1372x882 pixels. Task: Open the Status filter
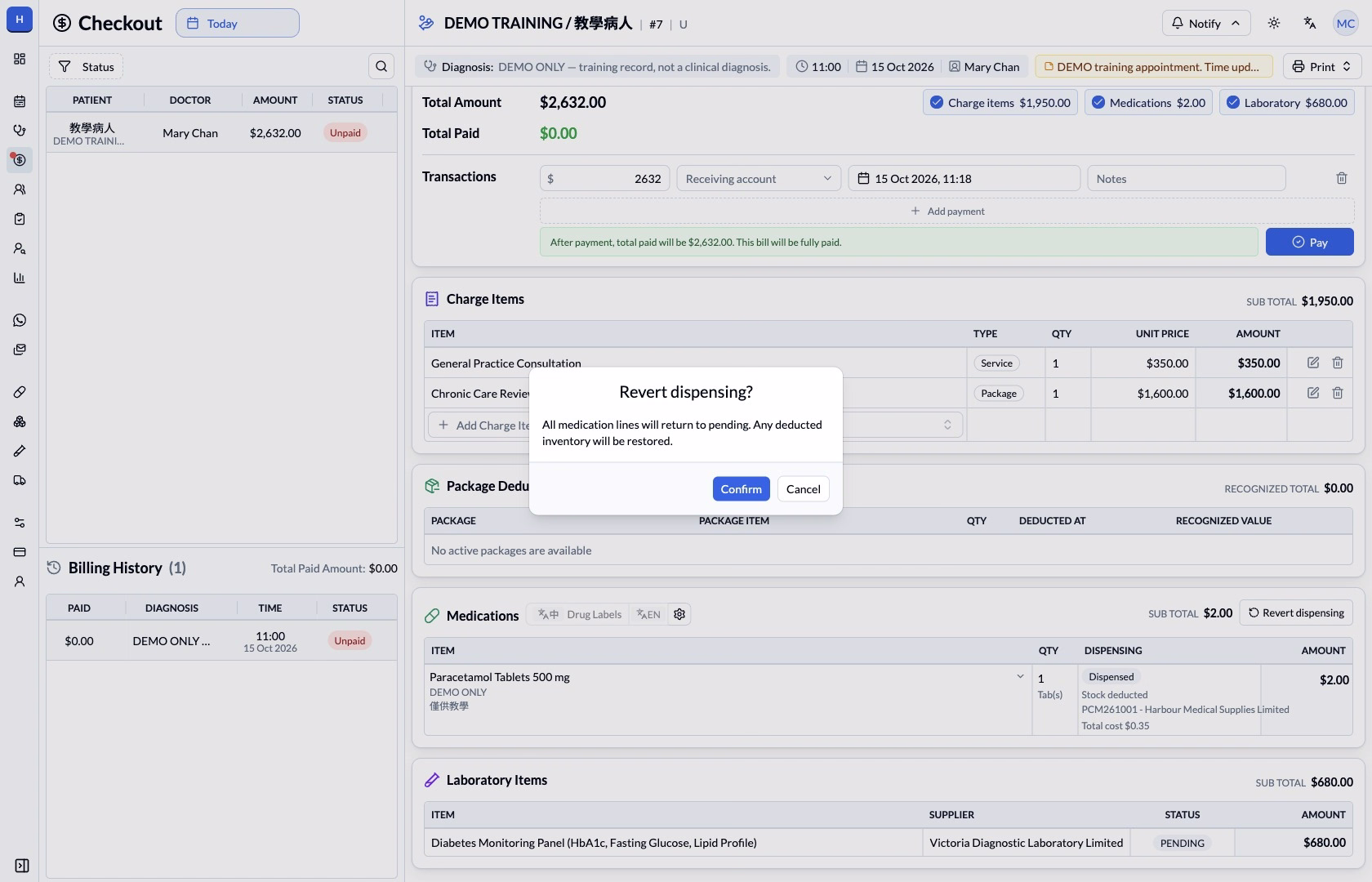click(x=86, y=66)
